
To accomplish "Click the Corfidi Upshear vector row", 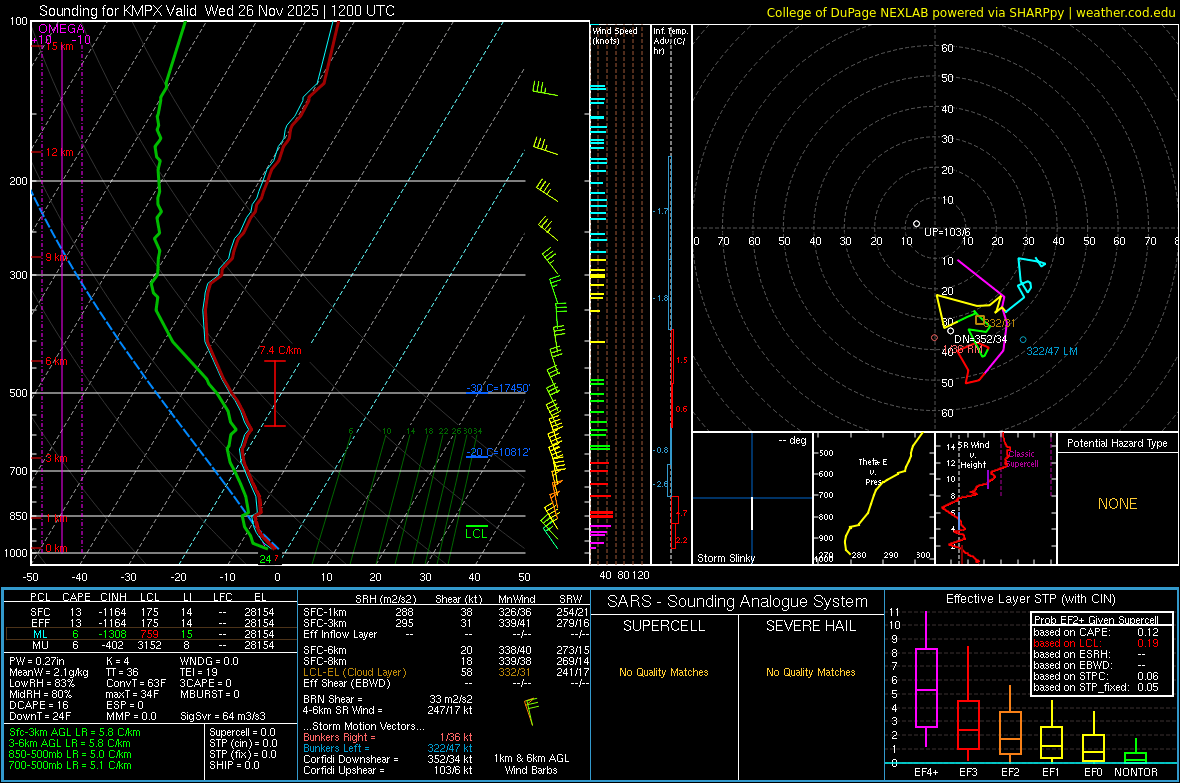I will (x=388, y=770).
